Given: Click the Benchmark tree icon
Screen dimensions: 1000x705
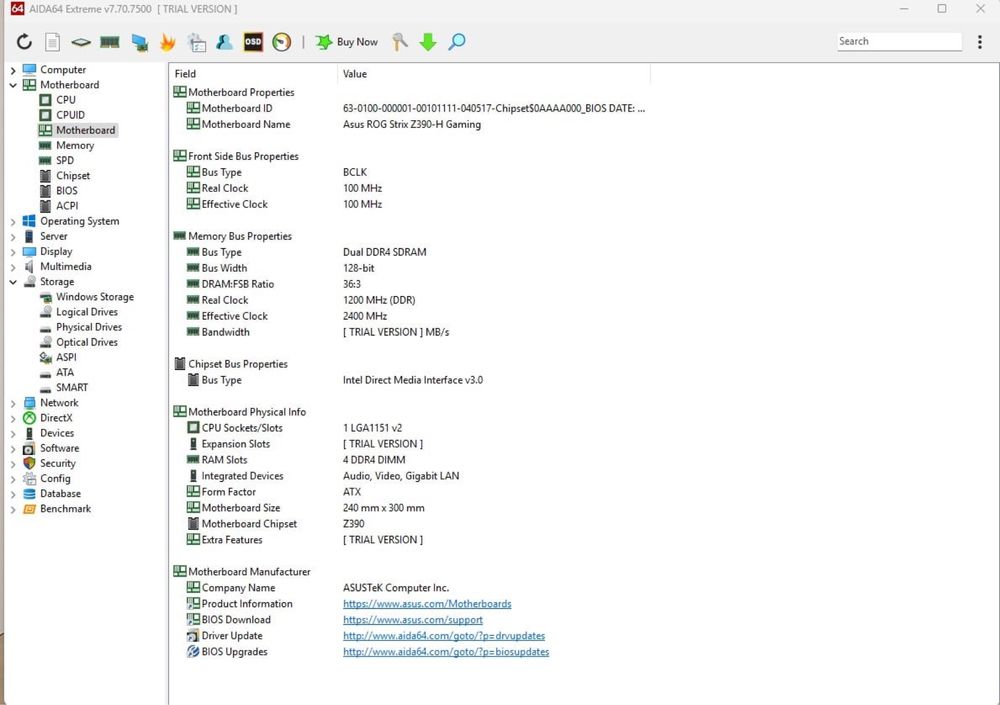Looking at the screenshot, I should tap(29, 509).
